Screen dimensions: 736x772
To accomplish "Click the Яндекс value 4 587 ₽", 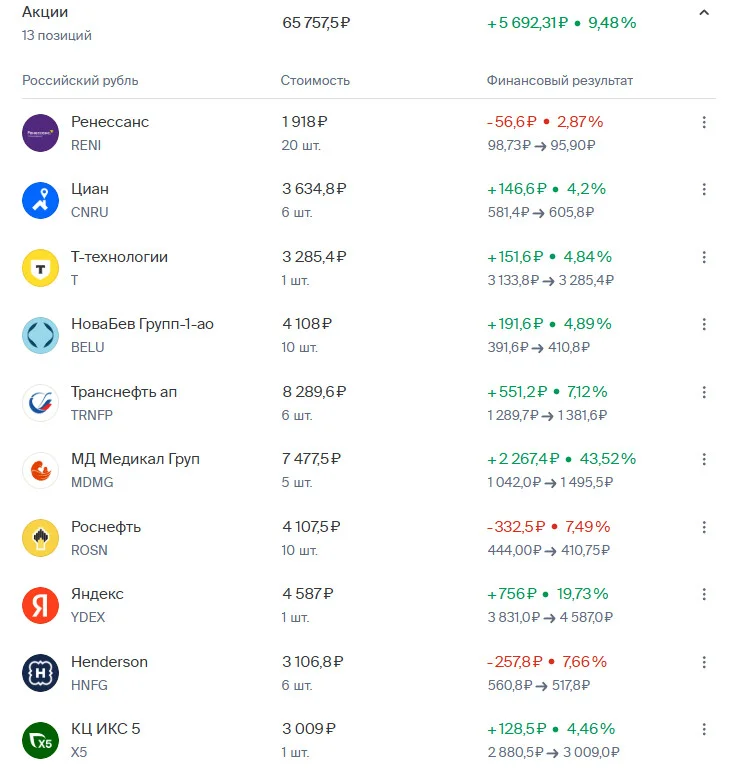I will 308,594.
